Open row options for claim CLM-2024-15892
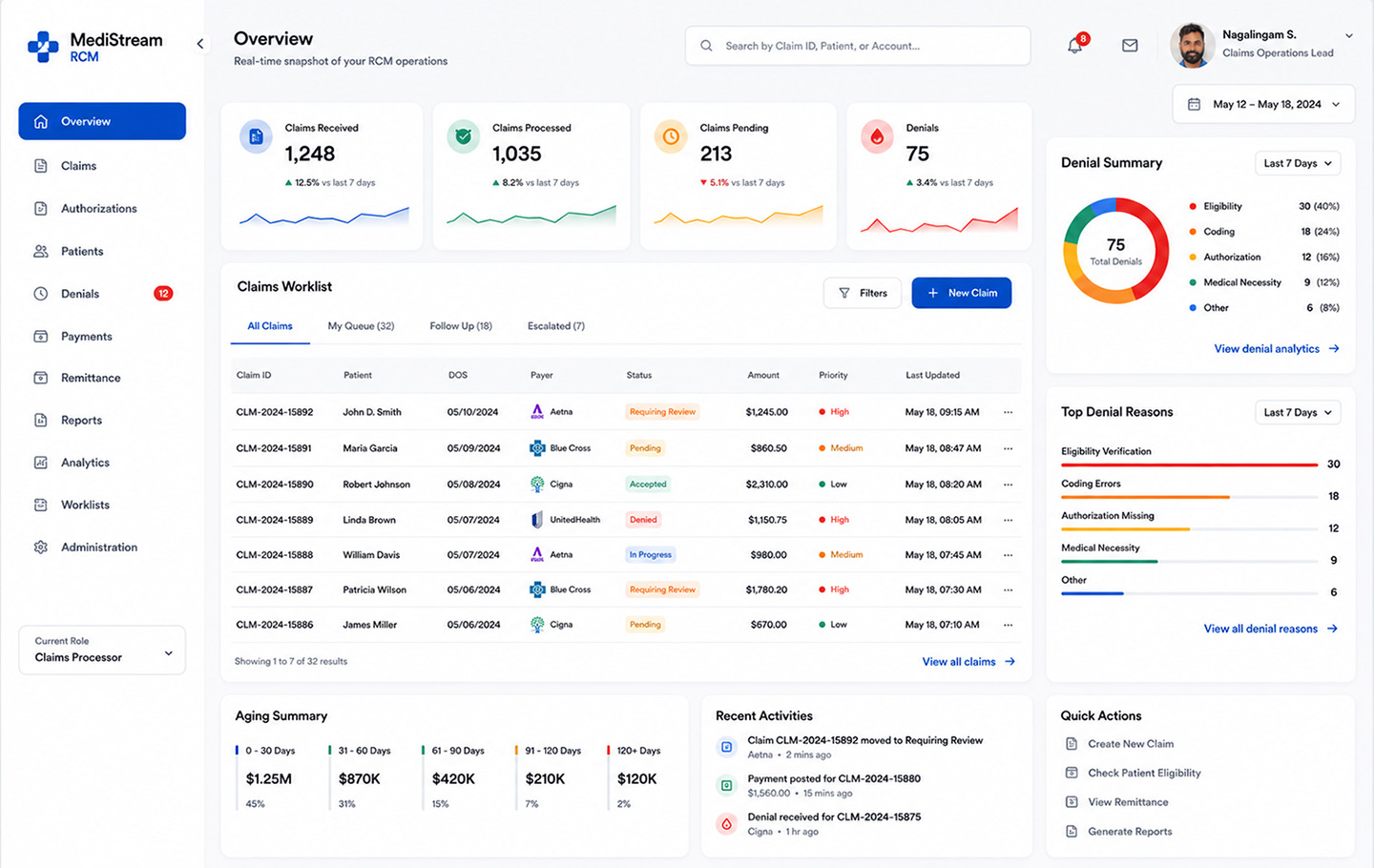Screen dimensions: 1374x868 pyautogui.click(x=1008, y=412)
